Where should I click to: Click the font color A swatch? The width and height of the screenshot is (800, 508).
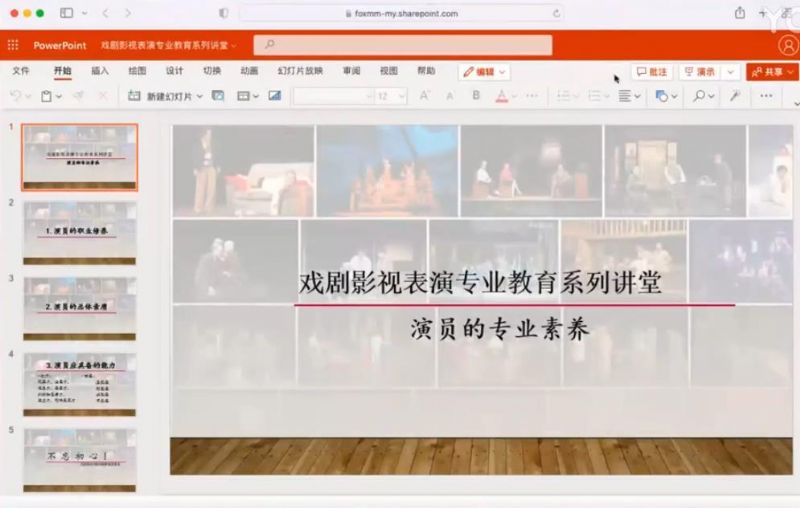point(502,96)
